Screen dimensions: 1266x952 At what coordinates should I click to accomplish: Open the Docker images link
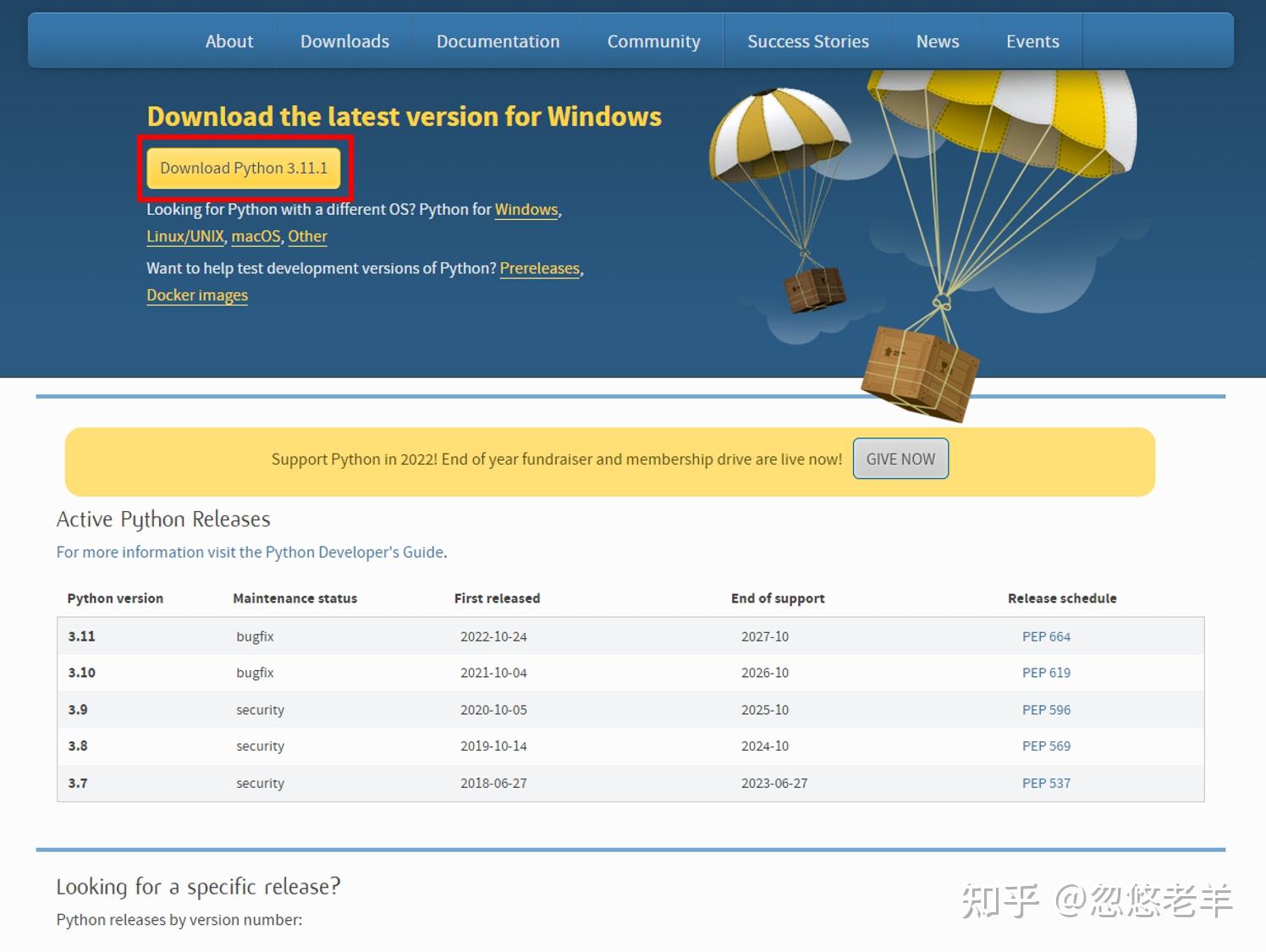pos(197,295)
